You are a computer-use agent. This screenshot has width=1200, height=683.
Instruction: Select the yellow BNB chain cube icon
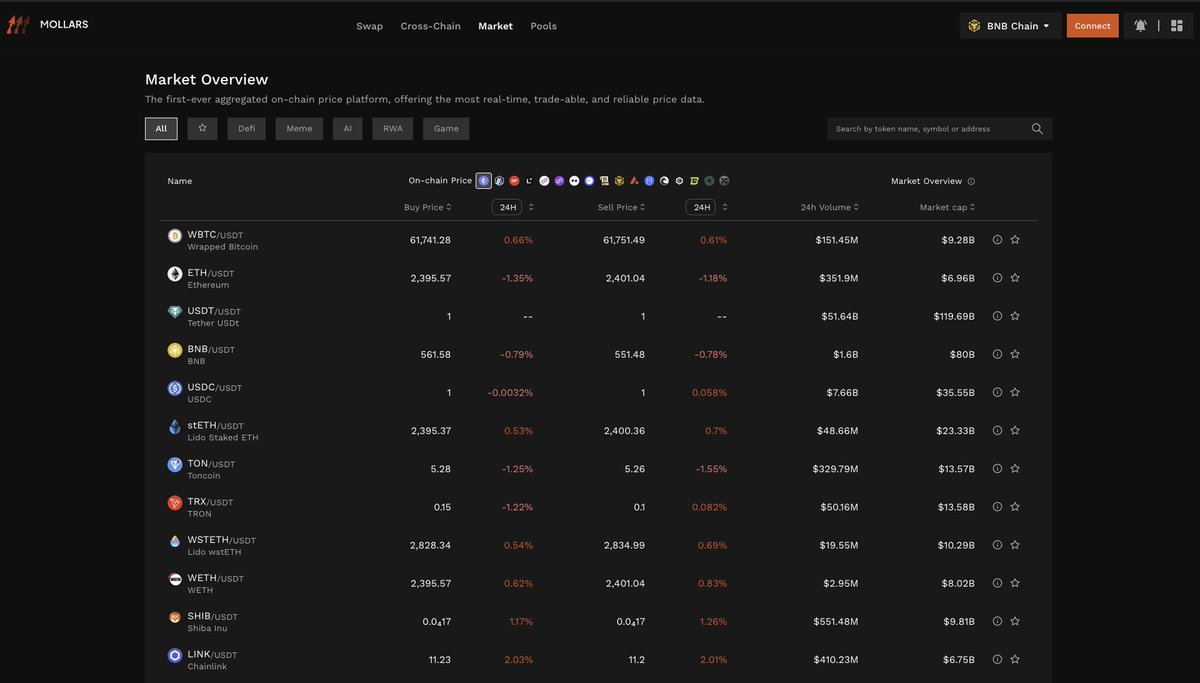618,181
